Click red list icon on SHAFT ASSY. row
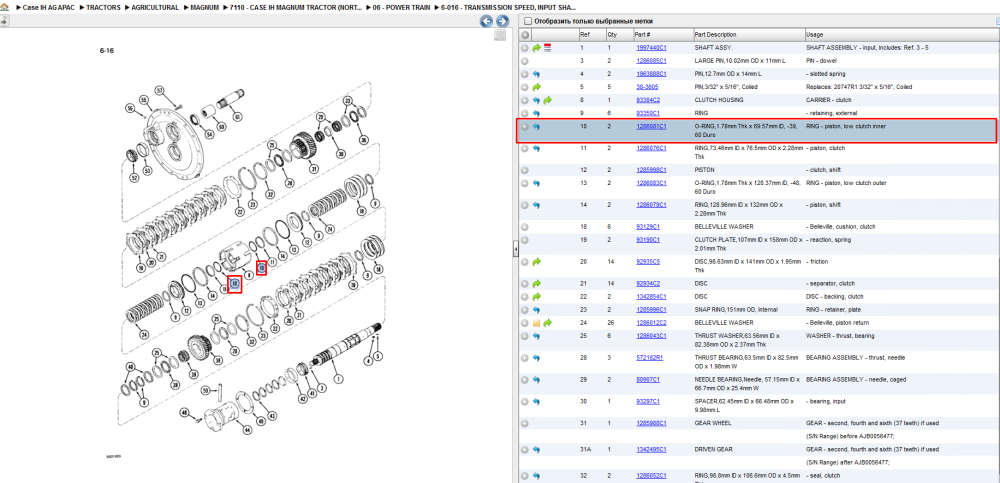Image resolution: width=1000 pixels, height=483 pixels. (x=547, y=48)
